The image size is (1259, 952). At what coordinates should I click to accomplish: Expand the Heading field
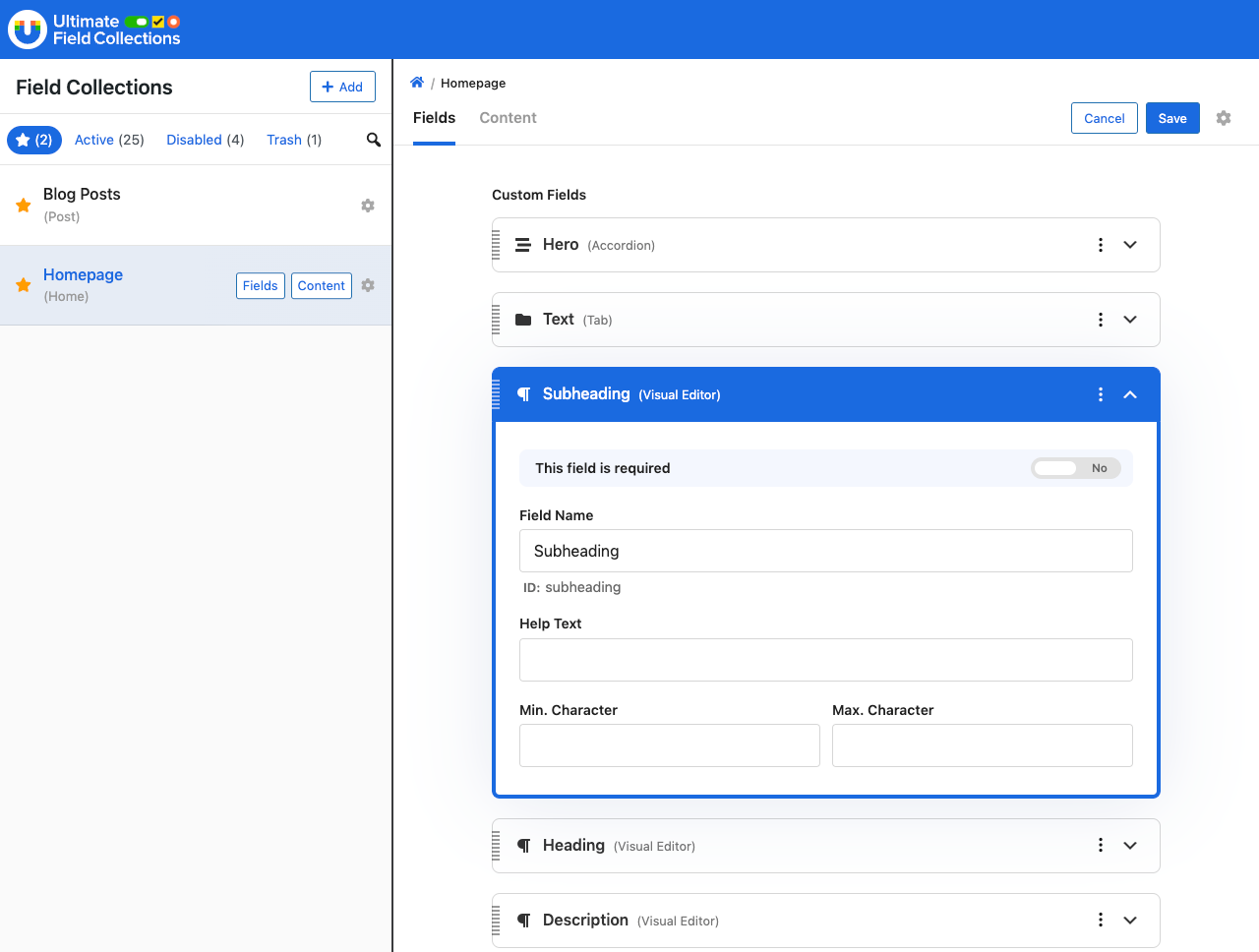click(1130, 846)
